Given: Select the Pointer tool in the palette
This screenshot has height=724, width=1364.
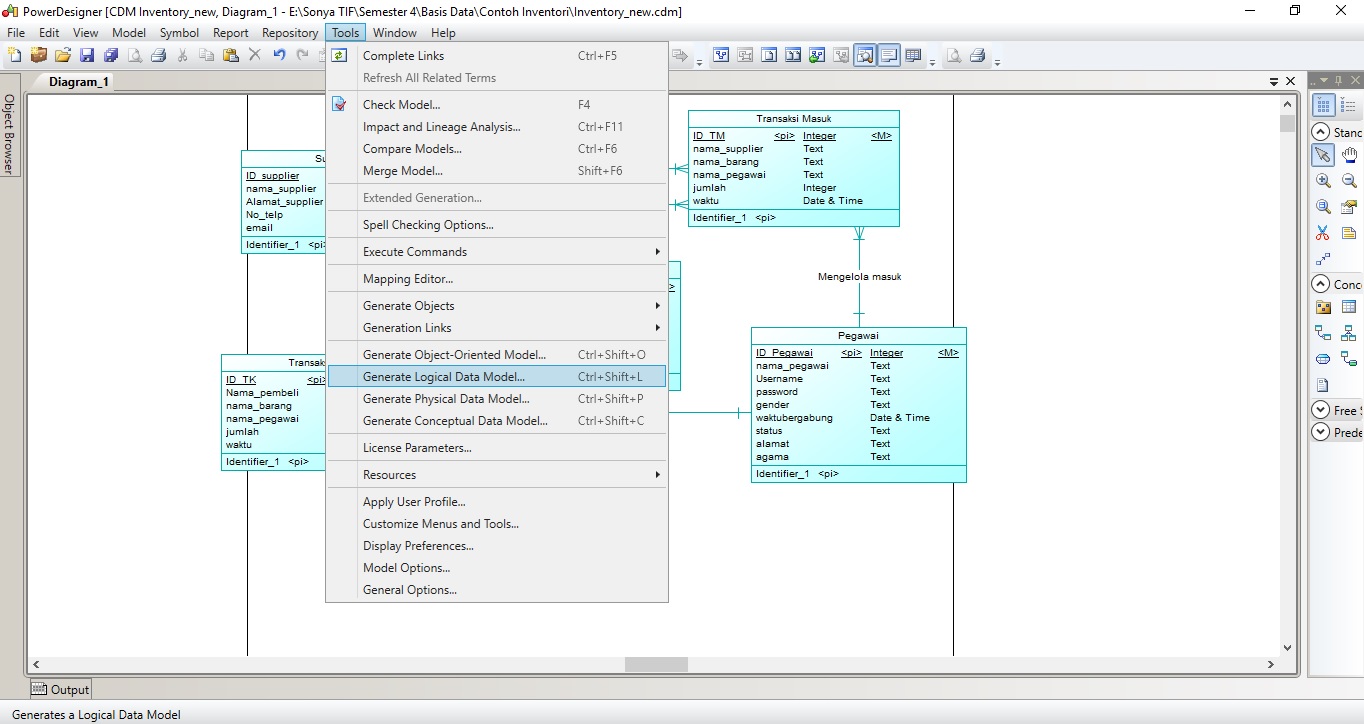Looking at the screenshot, I should [x=1323, y=155].
